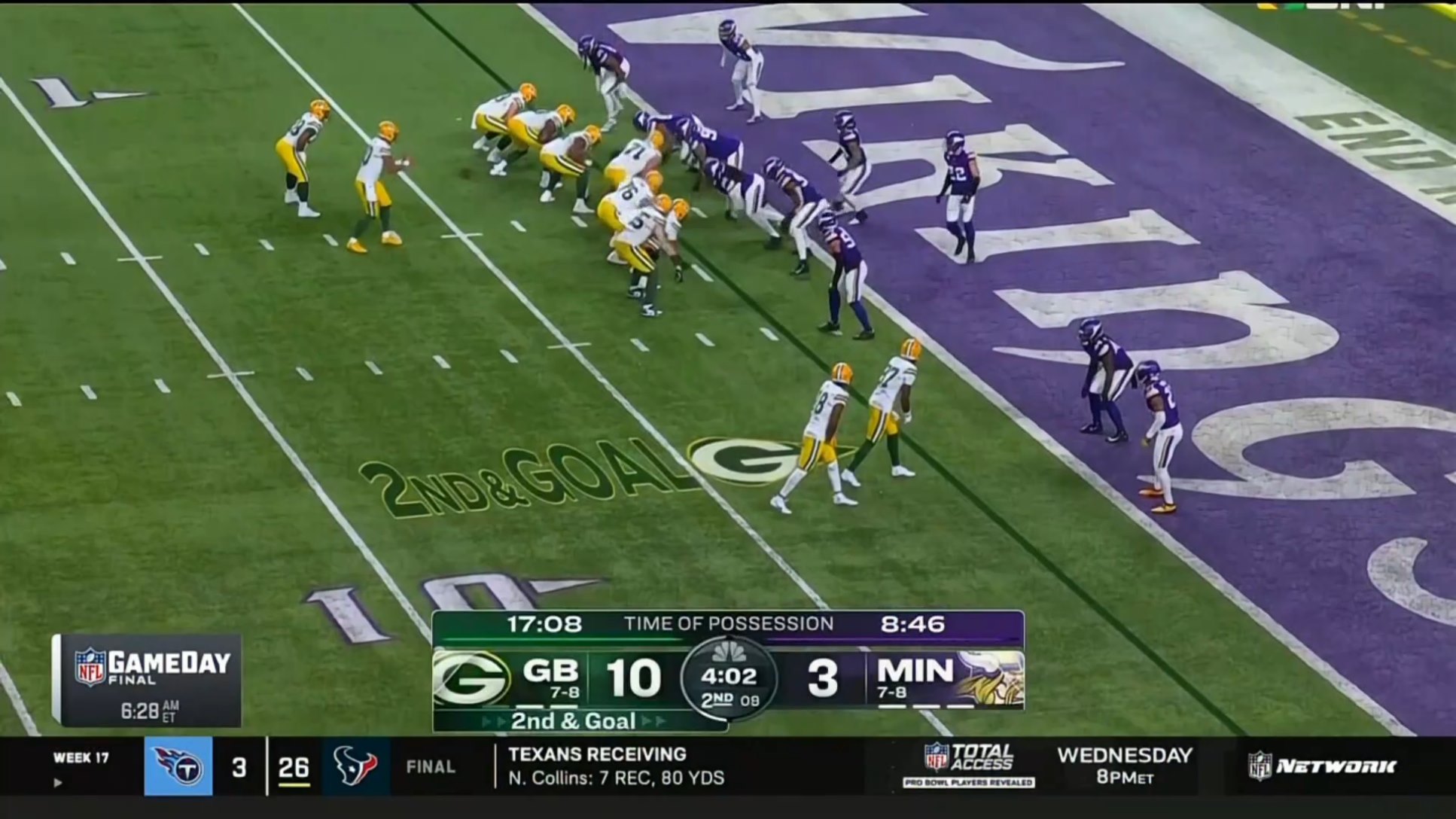1456x819 pixels.
Task: Click the Time of Possession header label
Action: [x=728, y=624]
